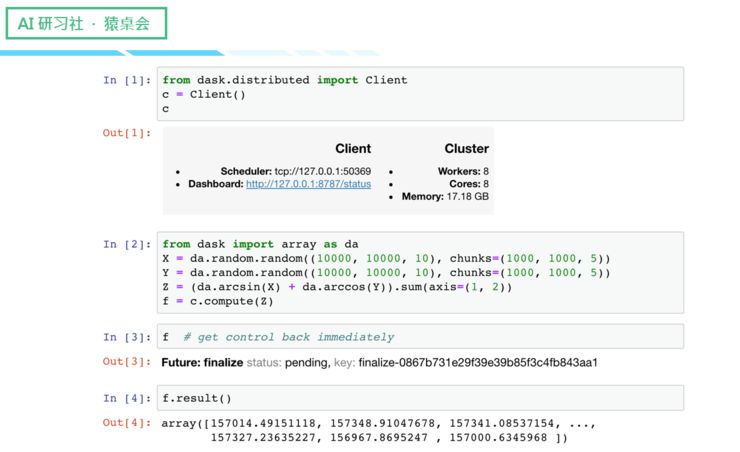The height and width of the screenshot is (452, 740).
Task: Select the In [2] prompt label
Action: tap(127, 244)
